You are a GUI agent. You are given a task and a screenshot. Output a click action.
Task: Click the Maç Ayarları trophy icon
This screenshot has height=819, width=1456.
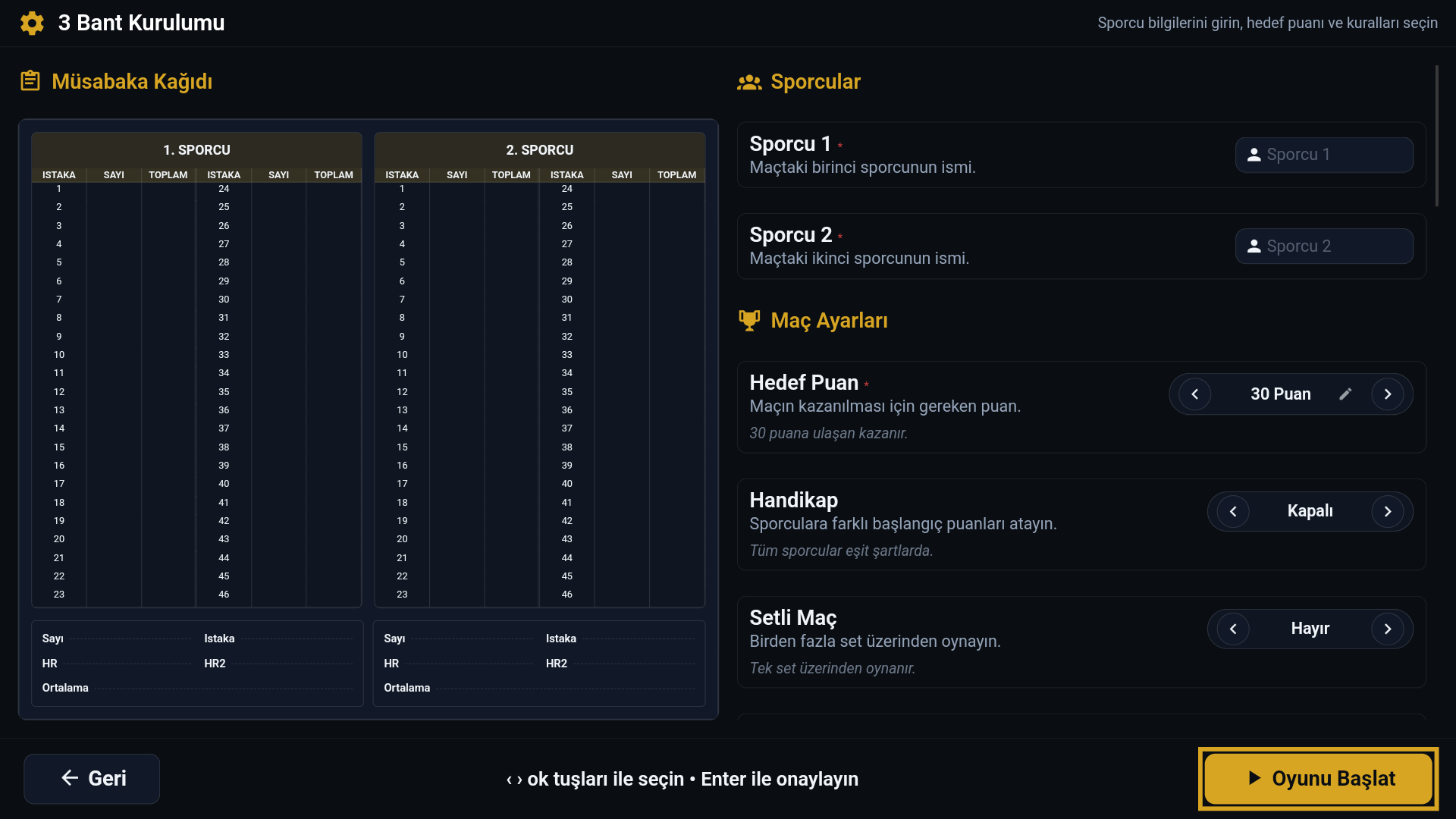point(749,320)
